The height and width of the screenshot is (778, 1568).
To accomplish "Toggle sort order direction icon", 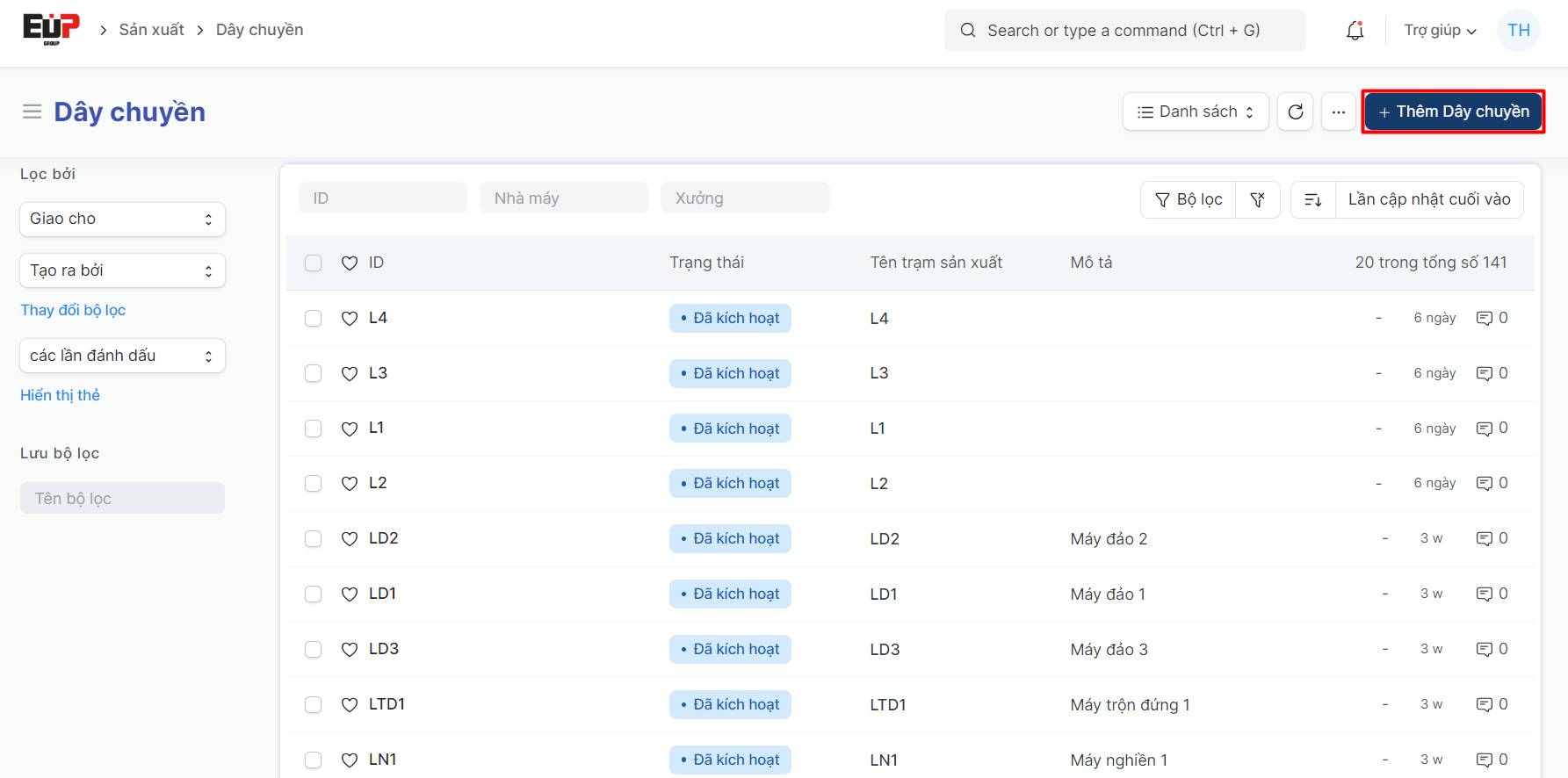I will [x=1313, y=199].
